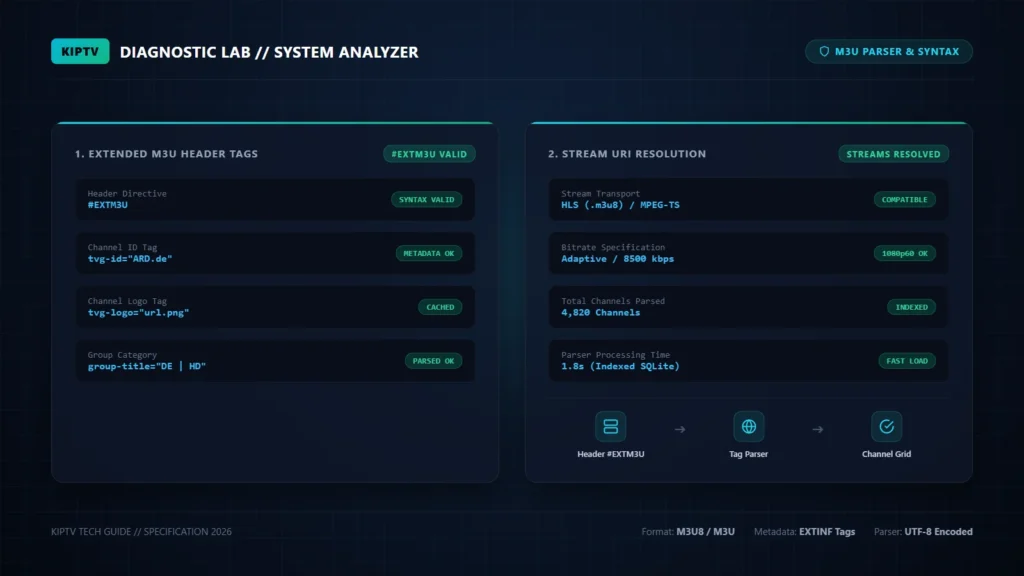This screenshot has height=576, width=1024.
Task: Click the Tag Parser step label
Action: (x=748, y=454)
